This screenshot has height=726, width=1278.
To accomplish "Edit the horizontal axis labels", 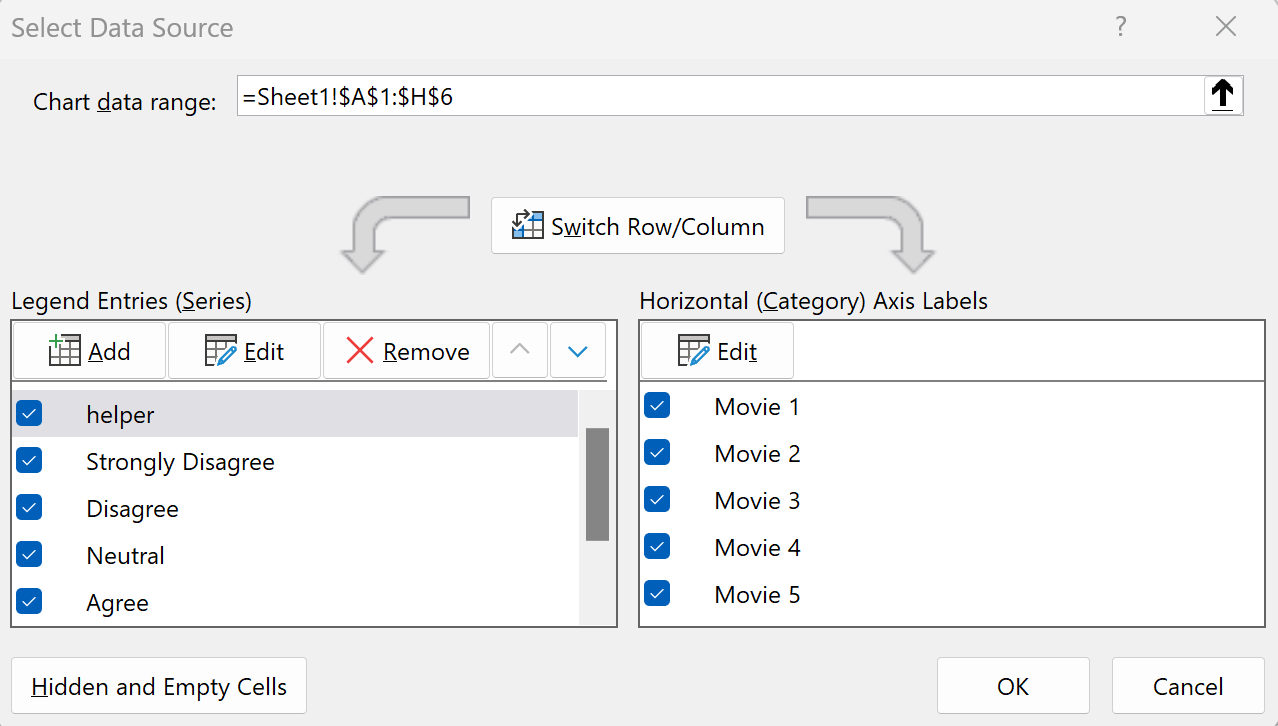I will pyautogui.click(x=717, y=351).
